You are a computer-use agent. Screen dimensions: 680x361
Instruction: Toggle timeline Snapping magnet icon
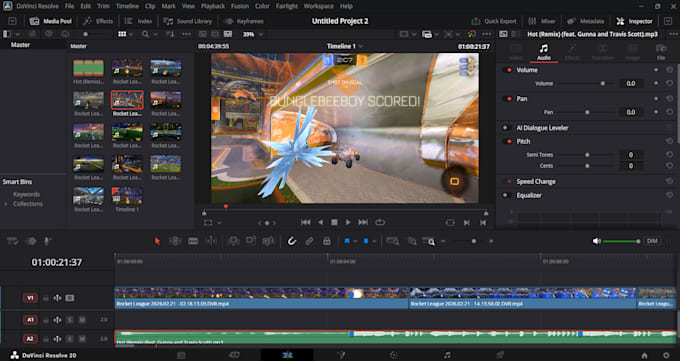[292, 241]
